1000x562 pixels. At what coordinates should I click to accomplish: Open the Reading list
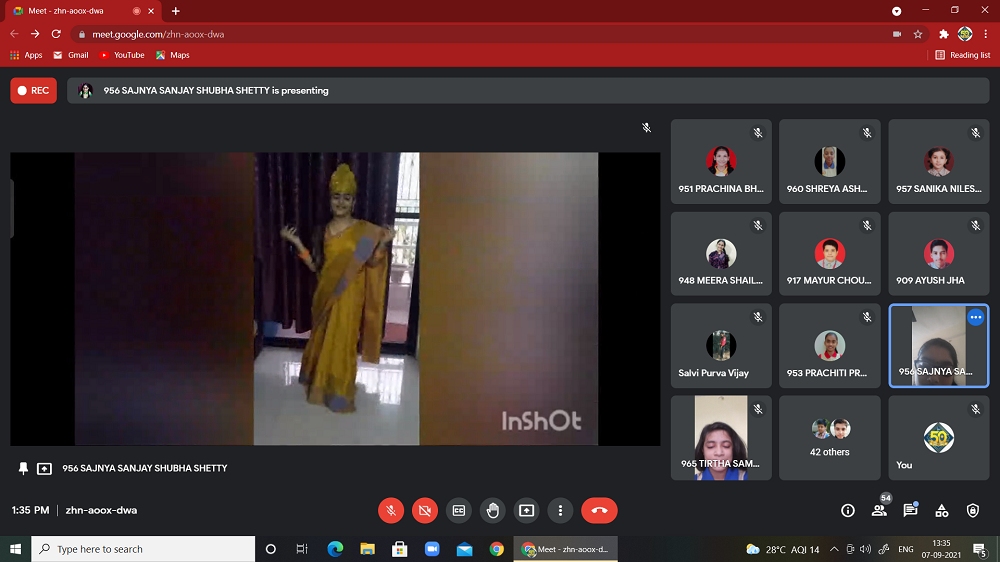tap(963, 55)
